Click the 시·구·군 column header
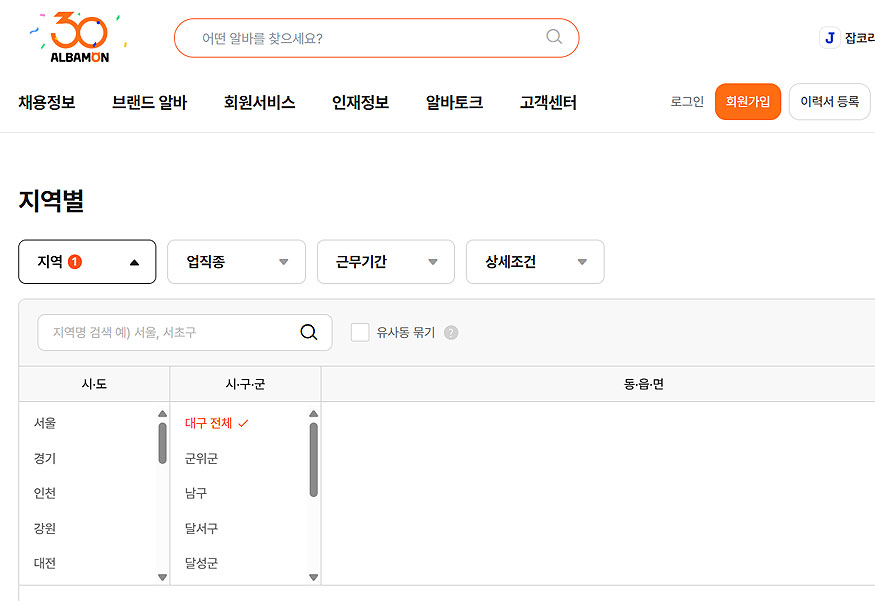875x601 pixels. pos(246,384)
